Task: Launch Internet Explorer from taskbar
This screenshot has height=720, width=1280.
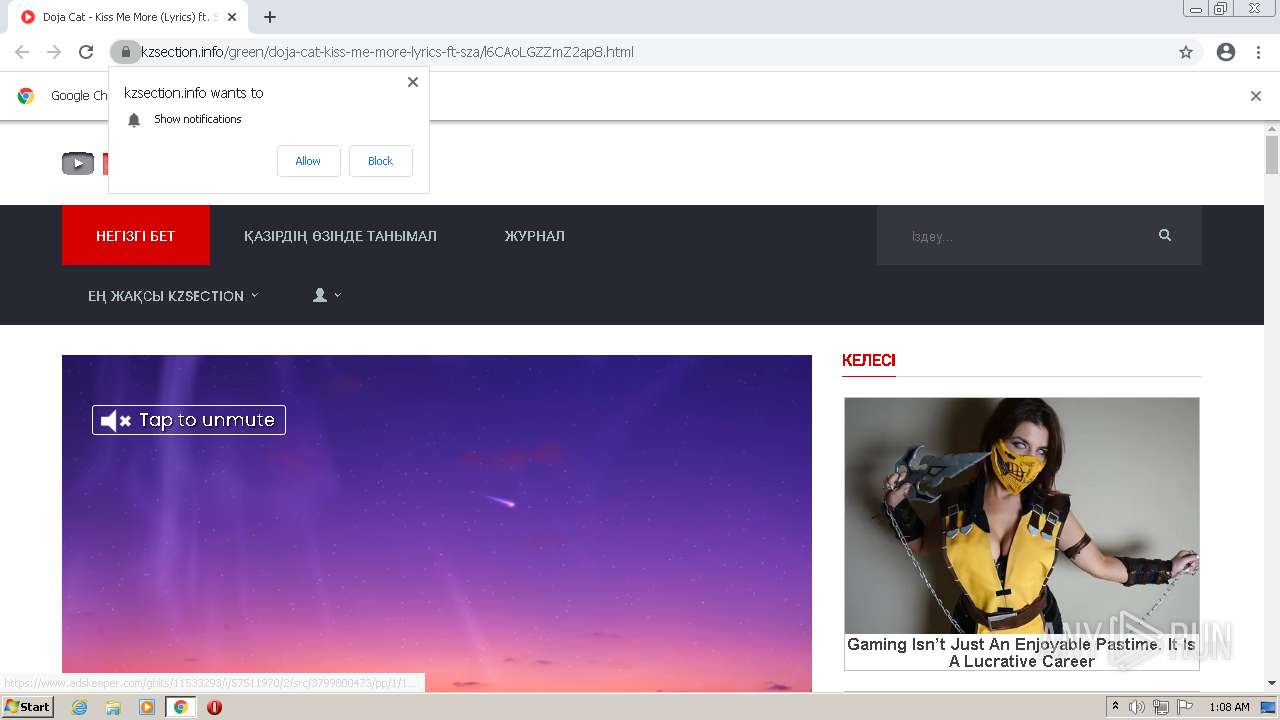Action: tap(79, 707)
